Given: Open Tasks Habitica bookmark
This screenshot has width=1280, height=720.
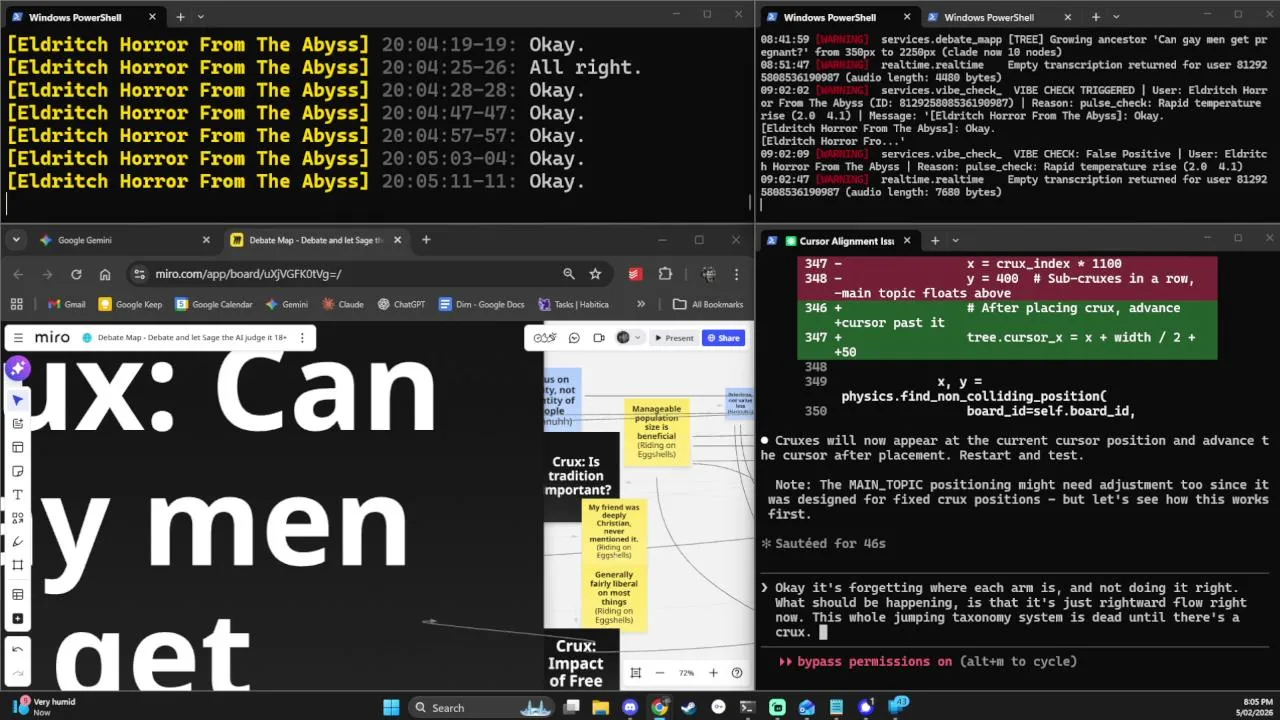Looking at the screenshot, I should 573,304.
